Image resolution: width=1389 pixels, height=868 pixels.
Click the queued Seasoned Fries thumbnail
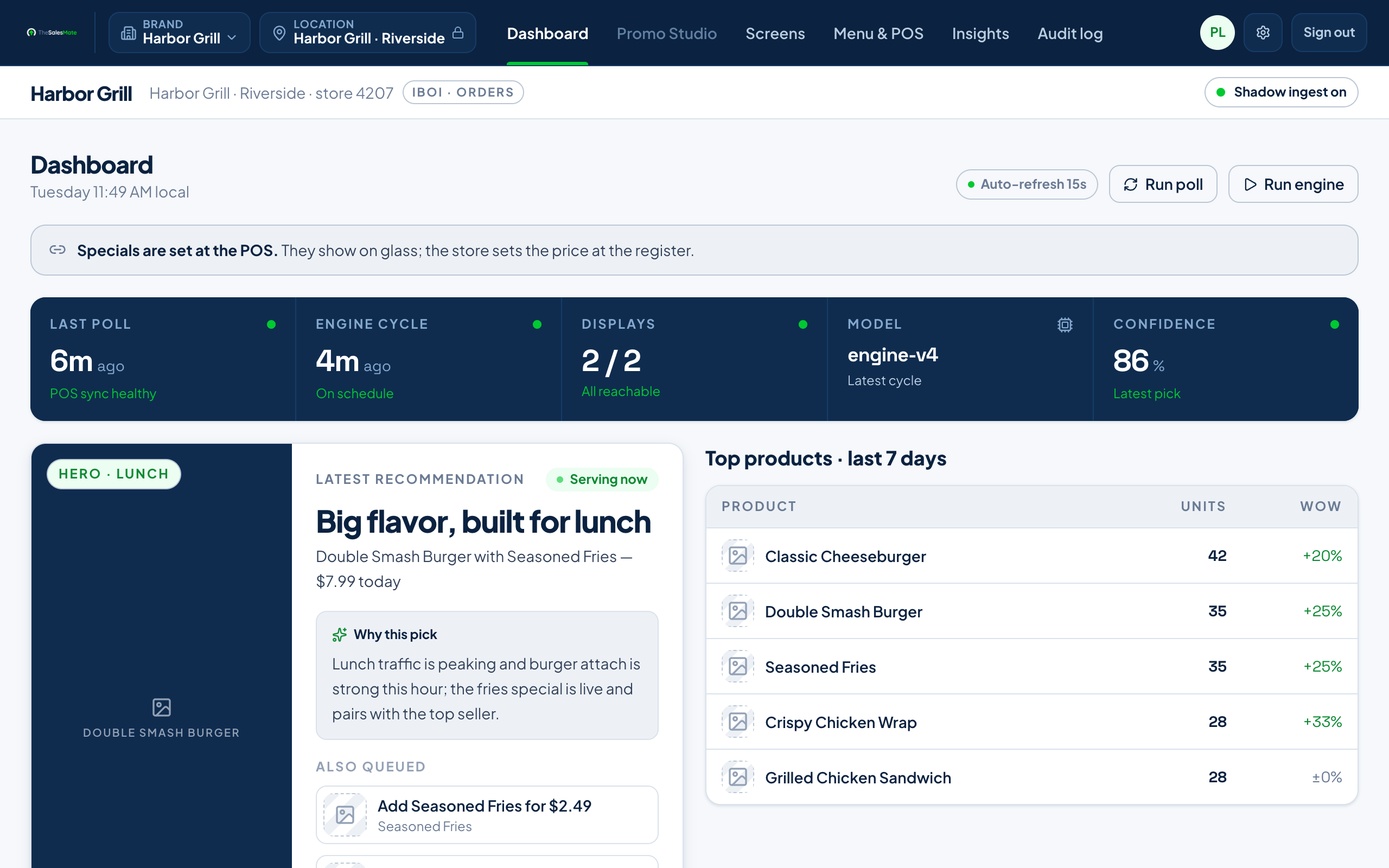(x=345, y=815)
